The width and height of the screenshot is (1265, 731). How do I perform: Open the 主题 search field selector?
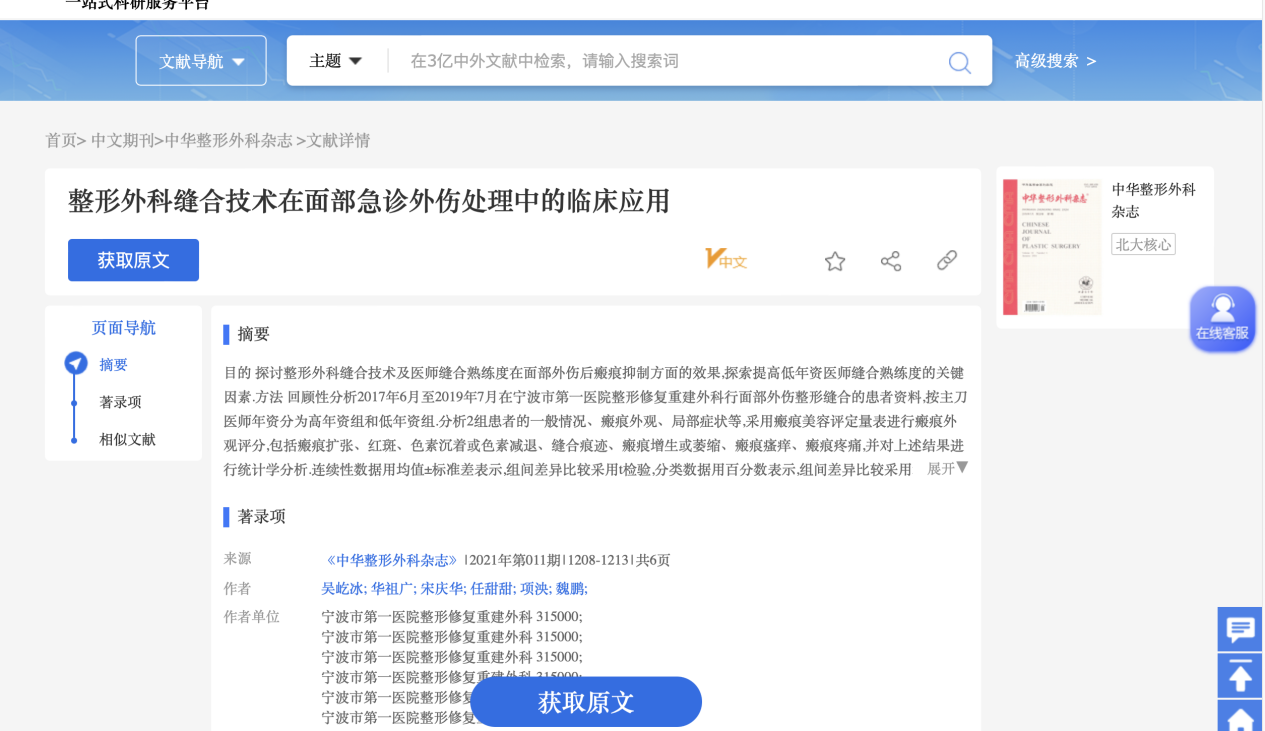click(x=335, y=61)
